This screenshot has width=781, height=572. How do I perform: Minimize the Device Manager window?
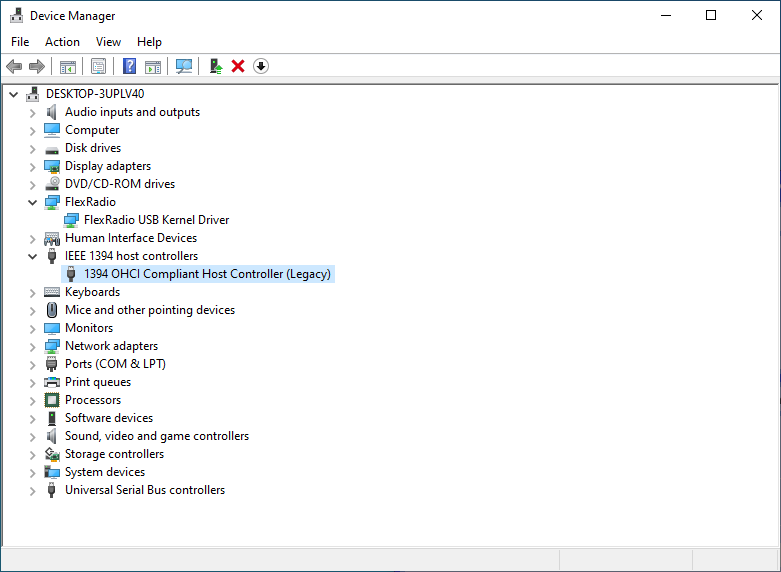point(666,15)
